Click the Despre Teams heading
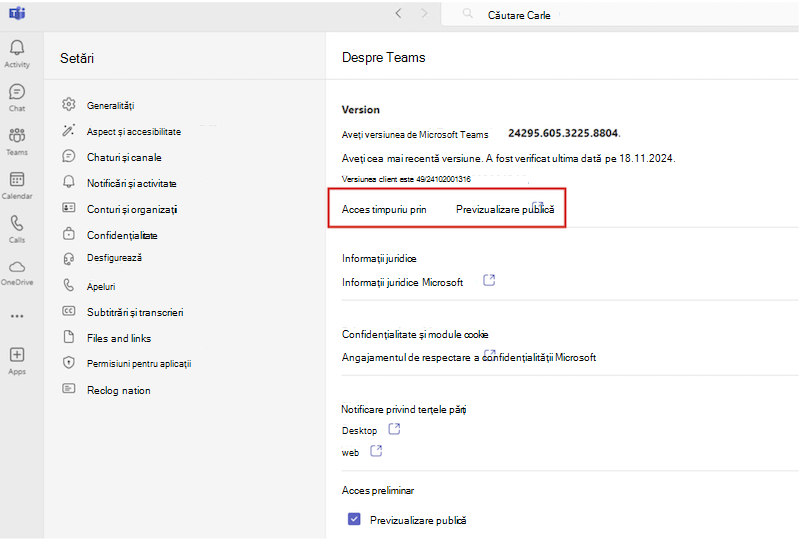The height and width of the screenshot is (543, 800). point(384,57)
